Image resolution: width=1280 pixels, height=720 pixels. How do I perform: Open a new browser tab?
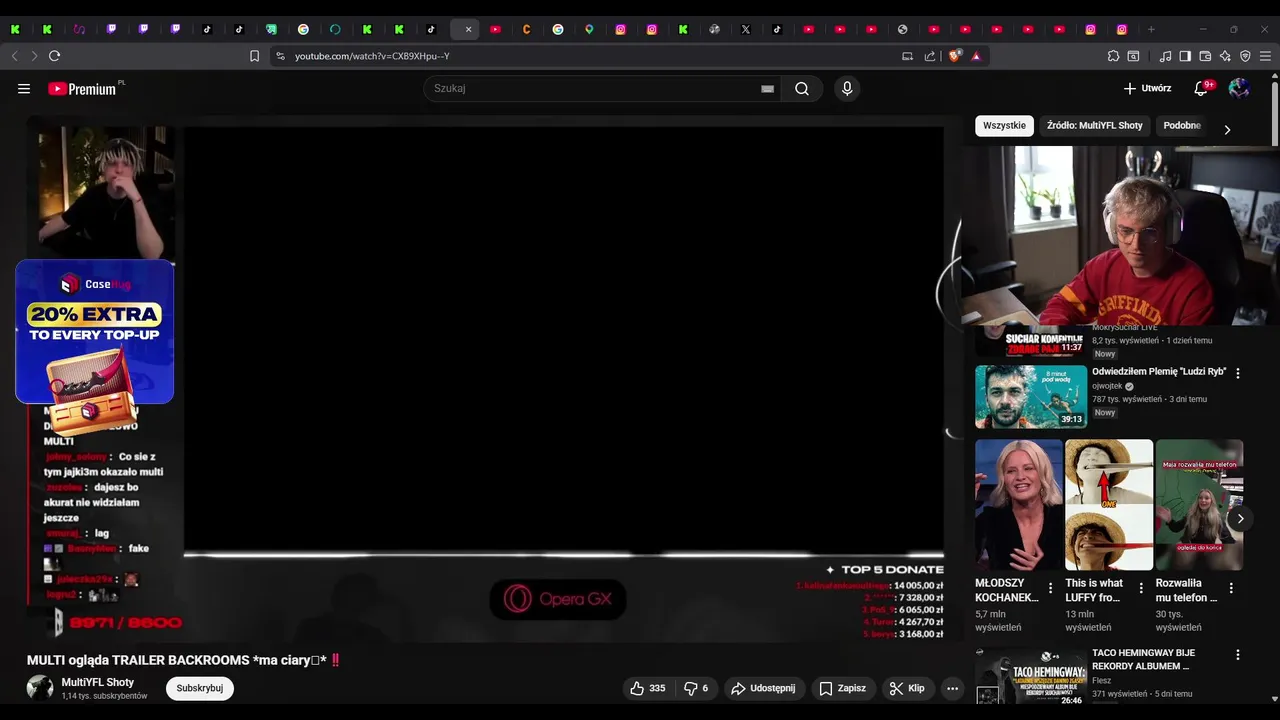[1151, 29]
